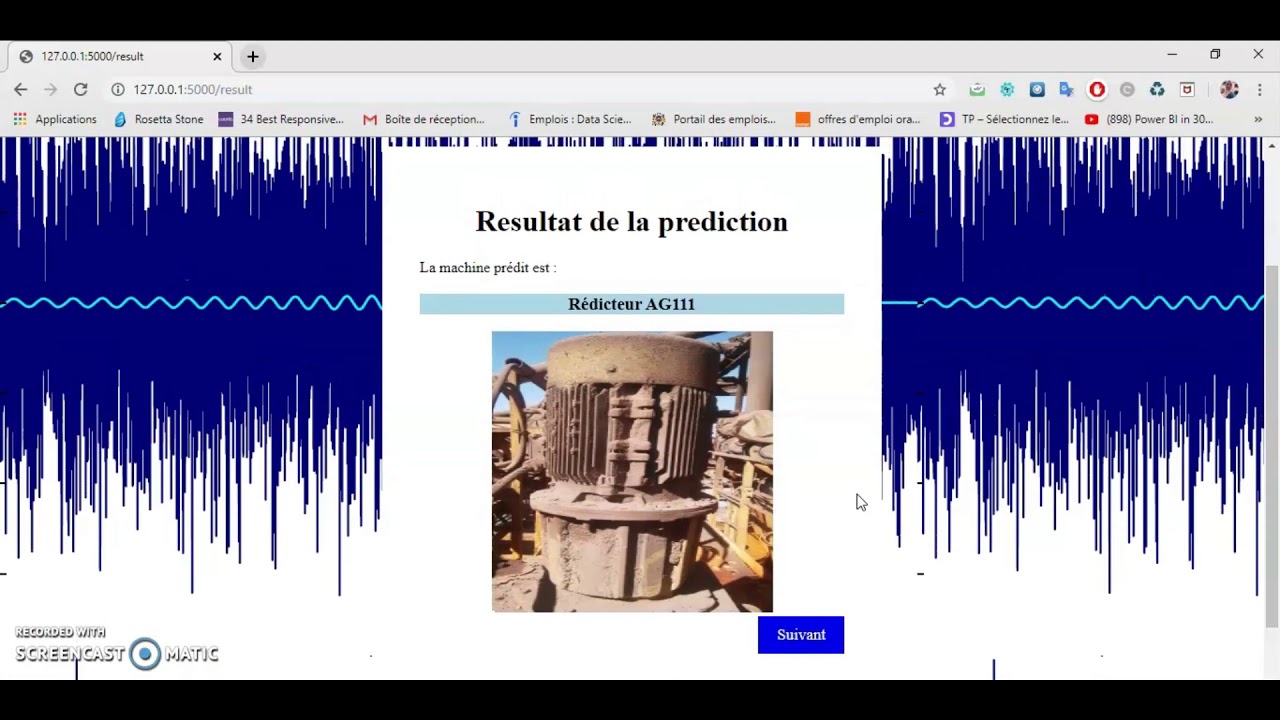Open the red hand ad-blocker extension

(1097, 89)
